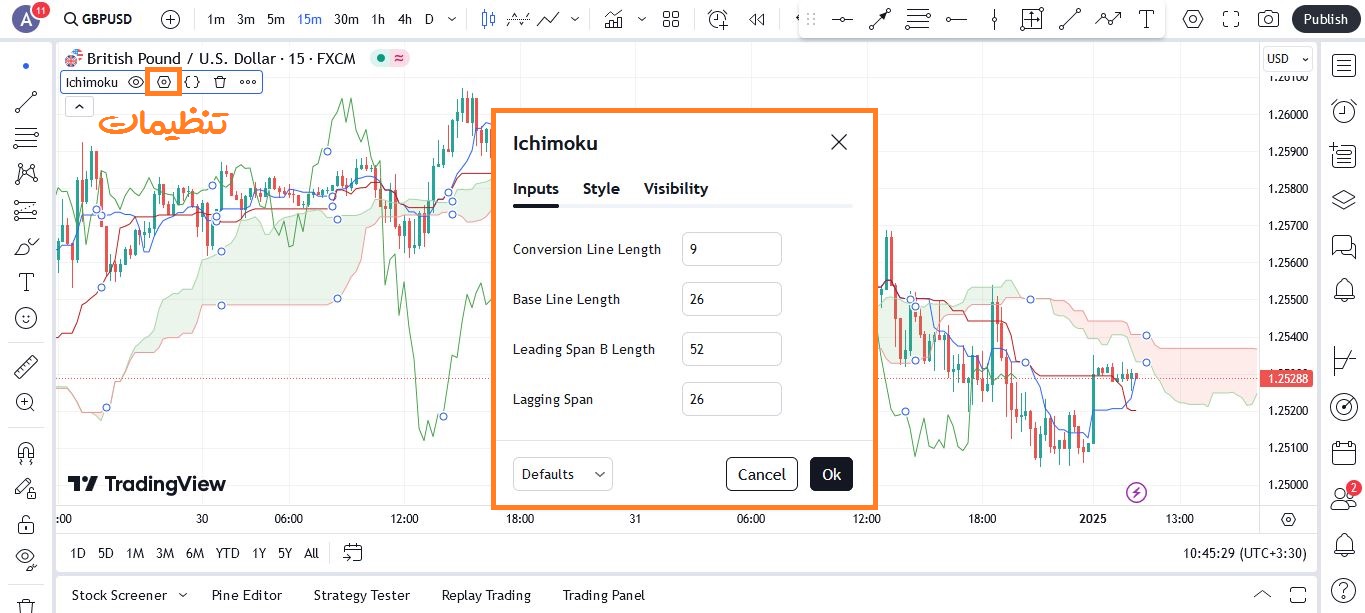This screenshot has height=613, width=1365.
Task: Switch to the Style tab
Action: (x=601, y=189)
